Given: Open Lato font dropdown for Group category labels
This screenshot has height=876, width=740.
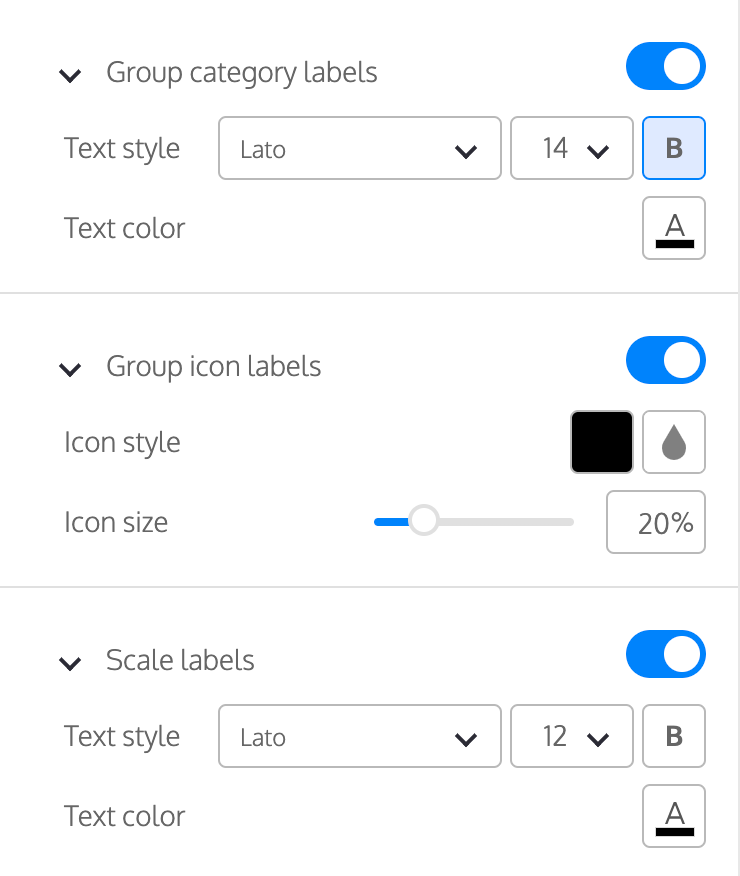Looking at the screenshot, I should pos(360,148).
